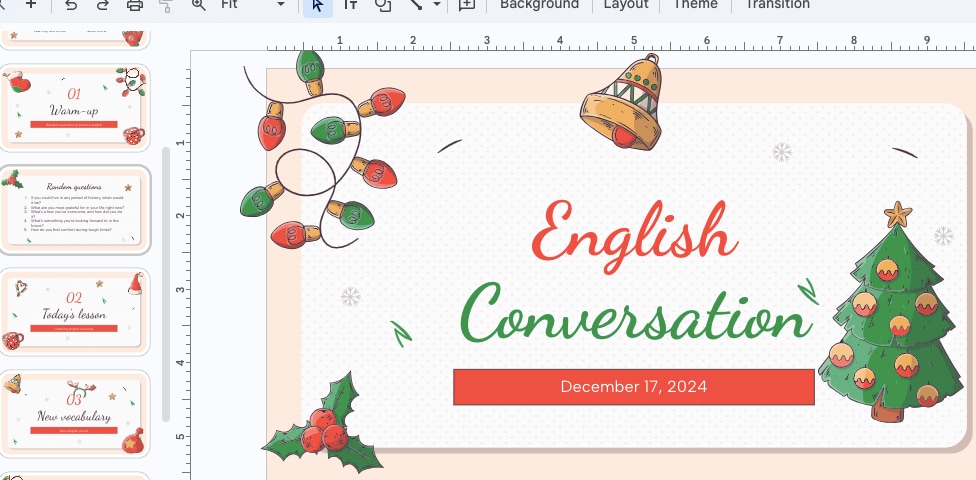Viewport: 976px width, 480px height.
Task: Click the horizontal ruler above the slide
Action: pos(621,44)
